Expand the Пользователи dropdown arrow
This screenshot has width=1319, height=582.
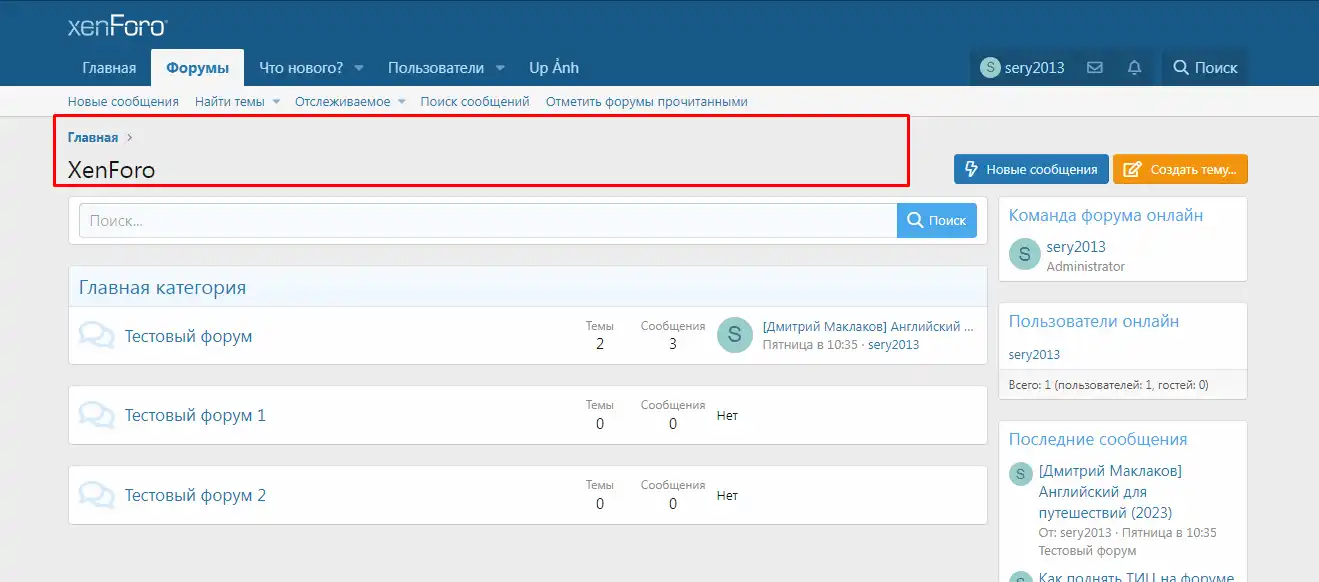coord(500,69)
